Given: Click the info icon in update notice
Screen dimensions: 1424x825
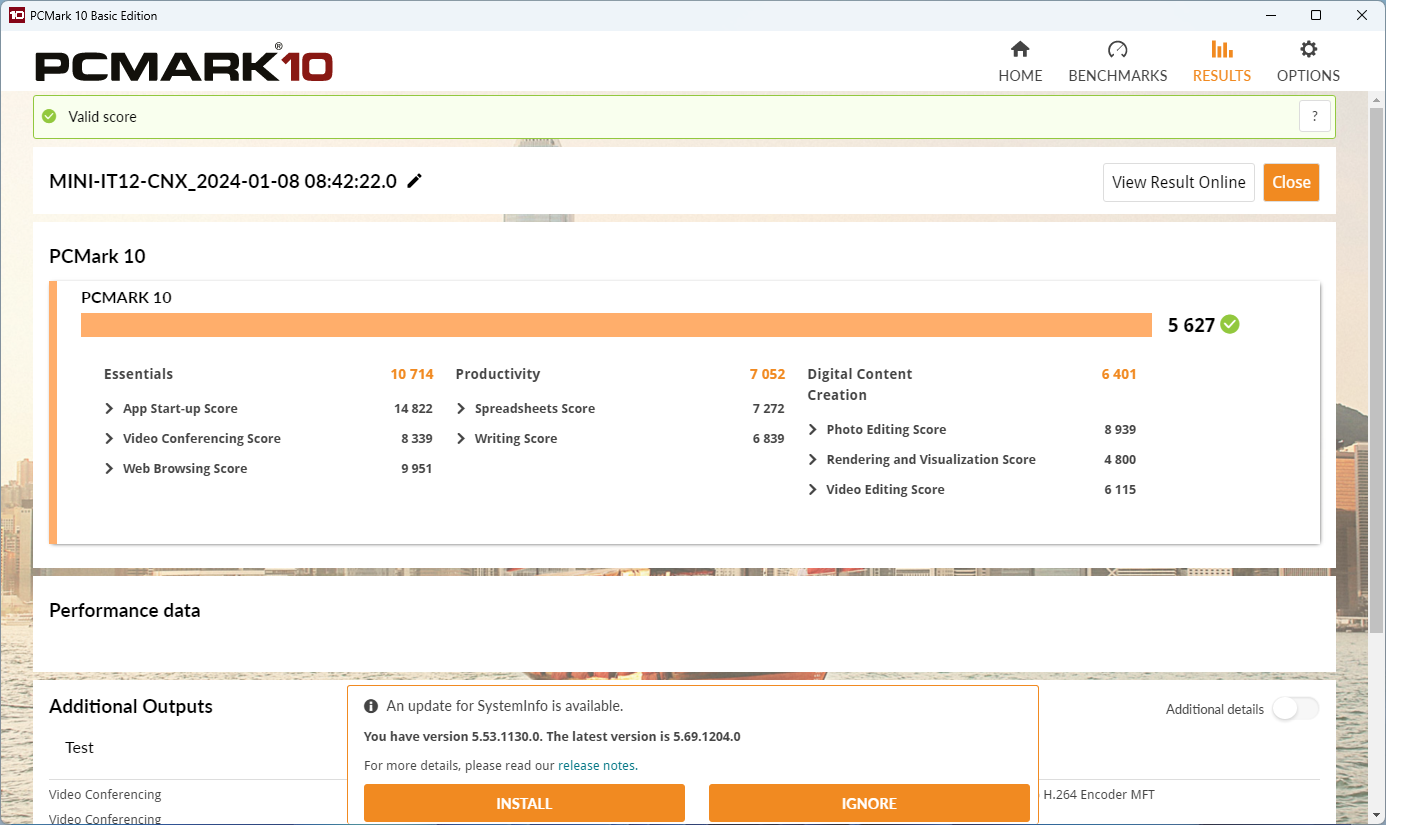Looking at the screenshot, I should pyautogui.click(x=371, y=706).
